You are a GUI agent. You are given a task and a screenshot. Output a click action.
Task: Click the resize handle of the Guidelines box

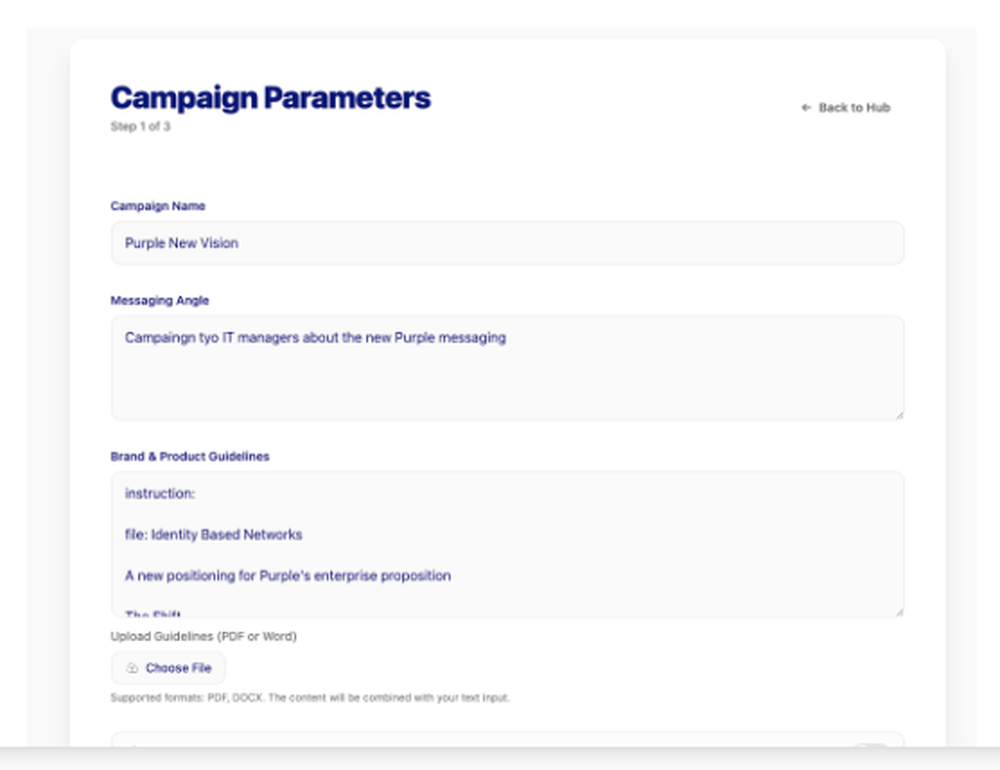899,609
